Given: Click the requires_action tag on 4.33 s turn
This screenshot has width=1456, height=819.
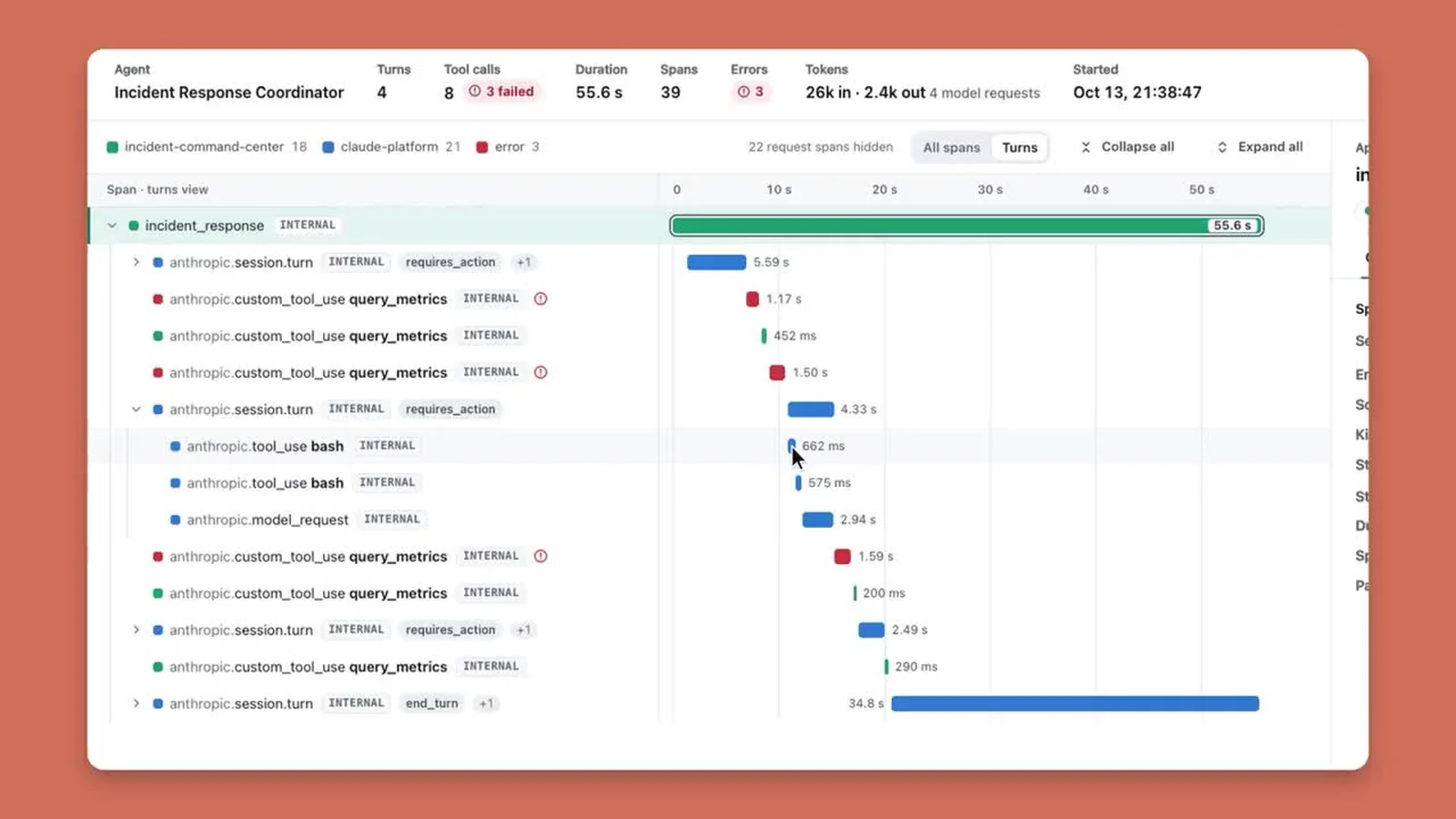Looking at the screenshot, I should click(450, 409).
